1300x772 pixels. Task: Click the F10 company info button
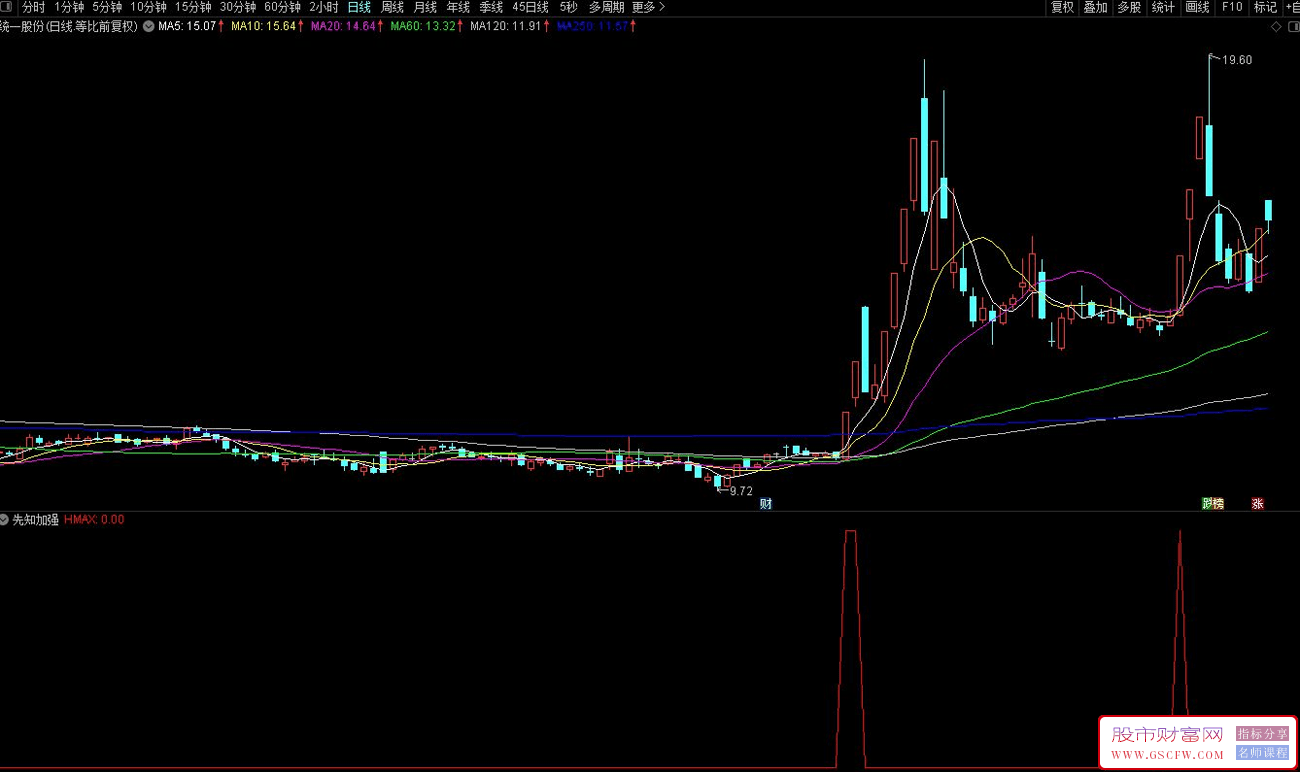point(1231,7)
